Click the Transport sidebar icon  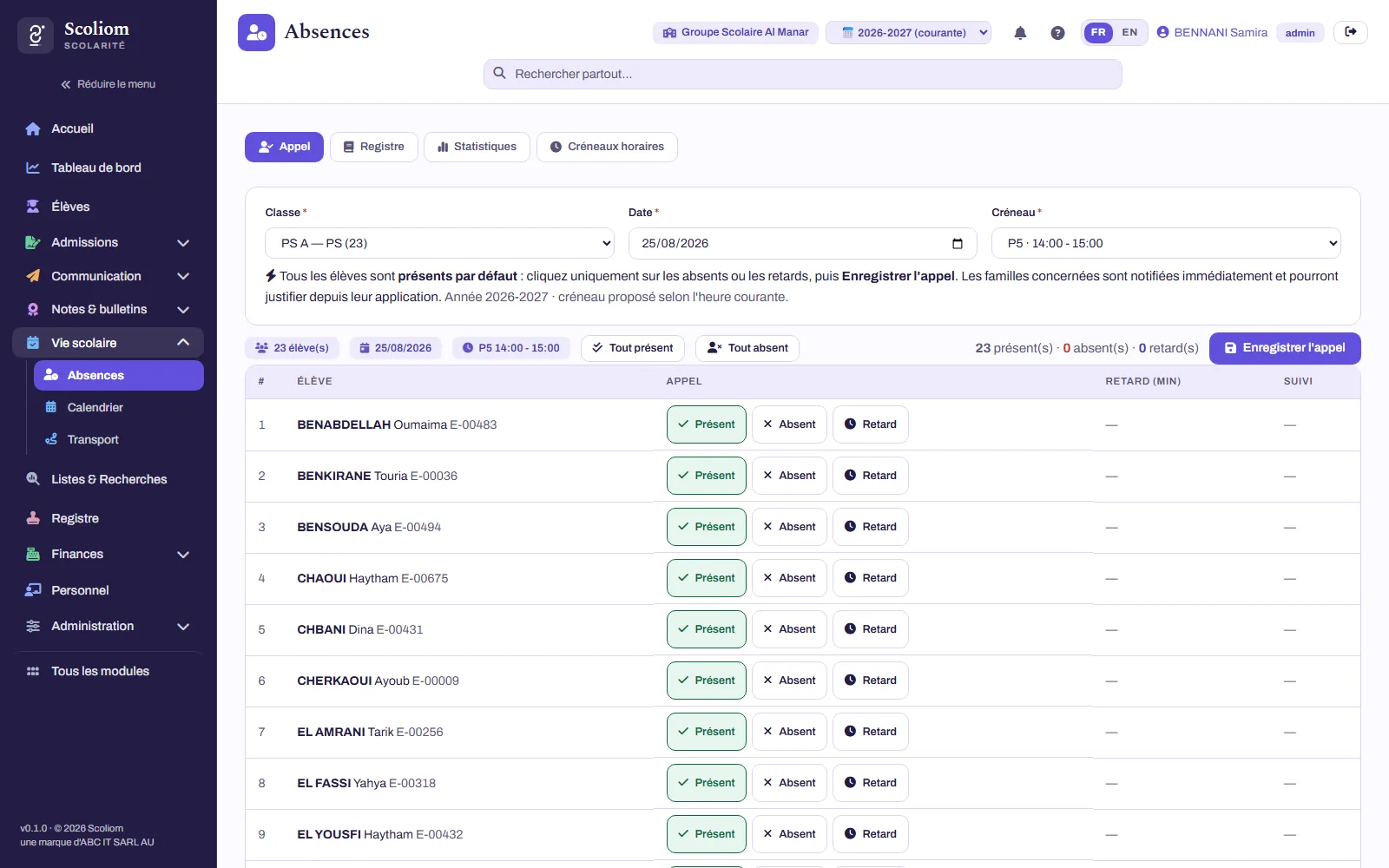pos(51,439)
